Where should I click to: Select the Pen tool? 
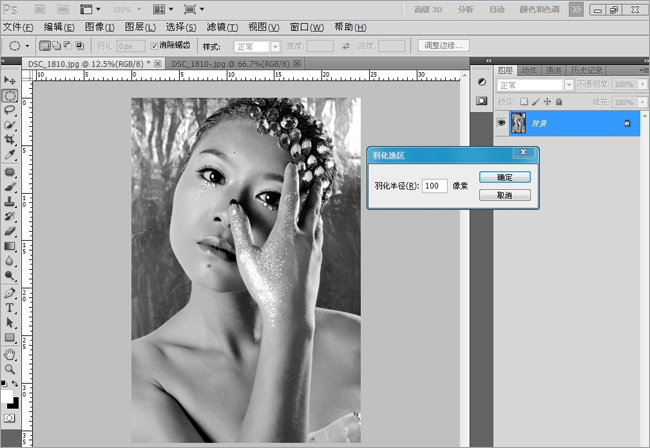10,293
